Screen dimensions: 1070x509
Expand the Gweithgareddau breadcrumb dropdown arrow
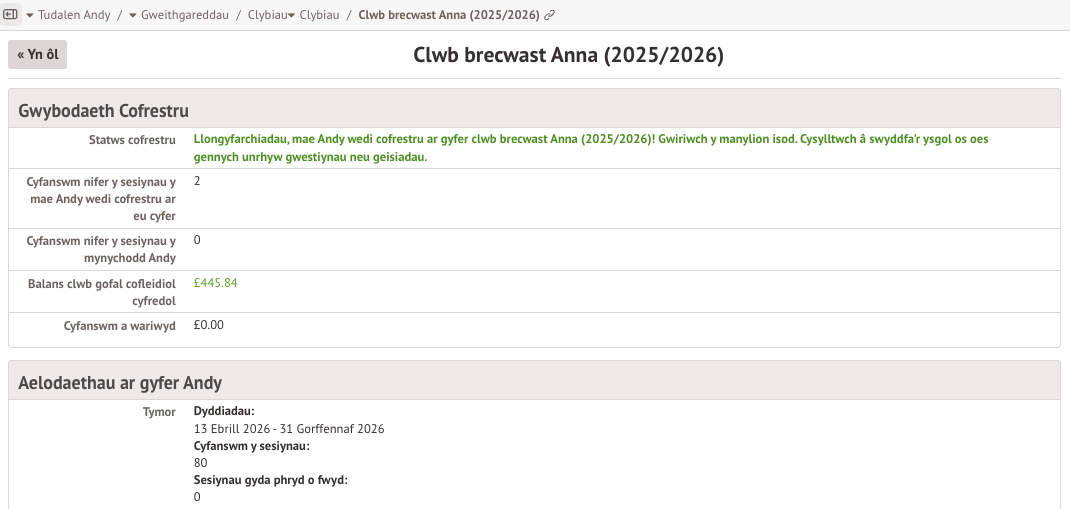coord(133,16)
